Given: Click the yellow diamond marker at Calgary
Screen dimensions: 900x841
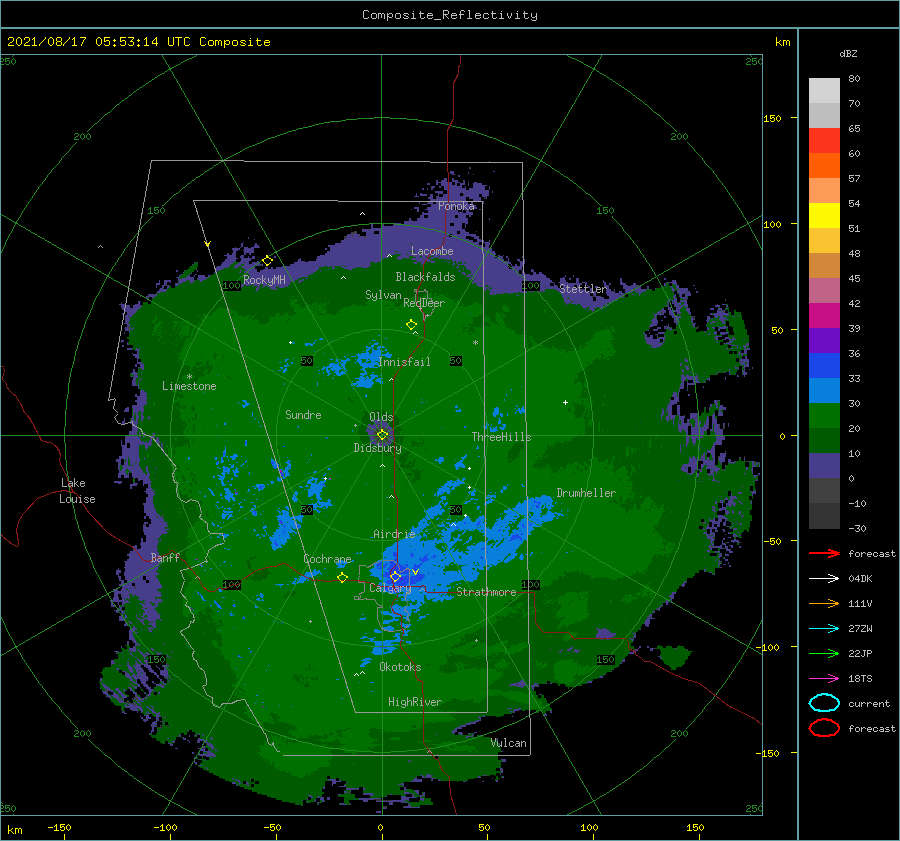Looking at the screenshot, I should point(395,576).
